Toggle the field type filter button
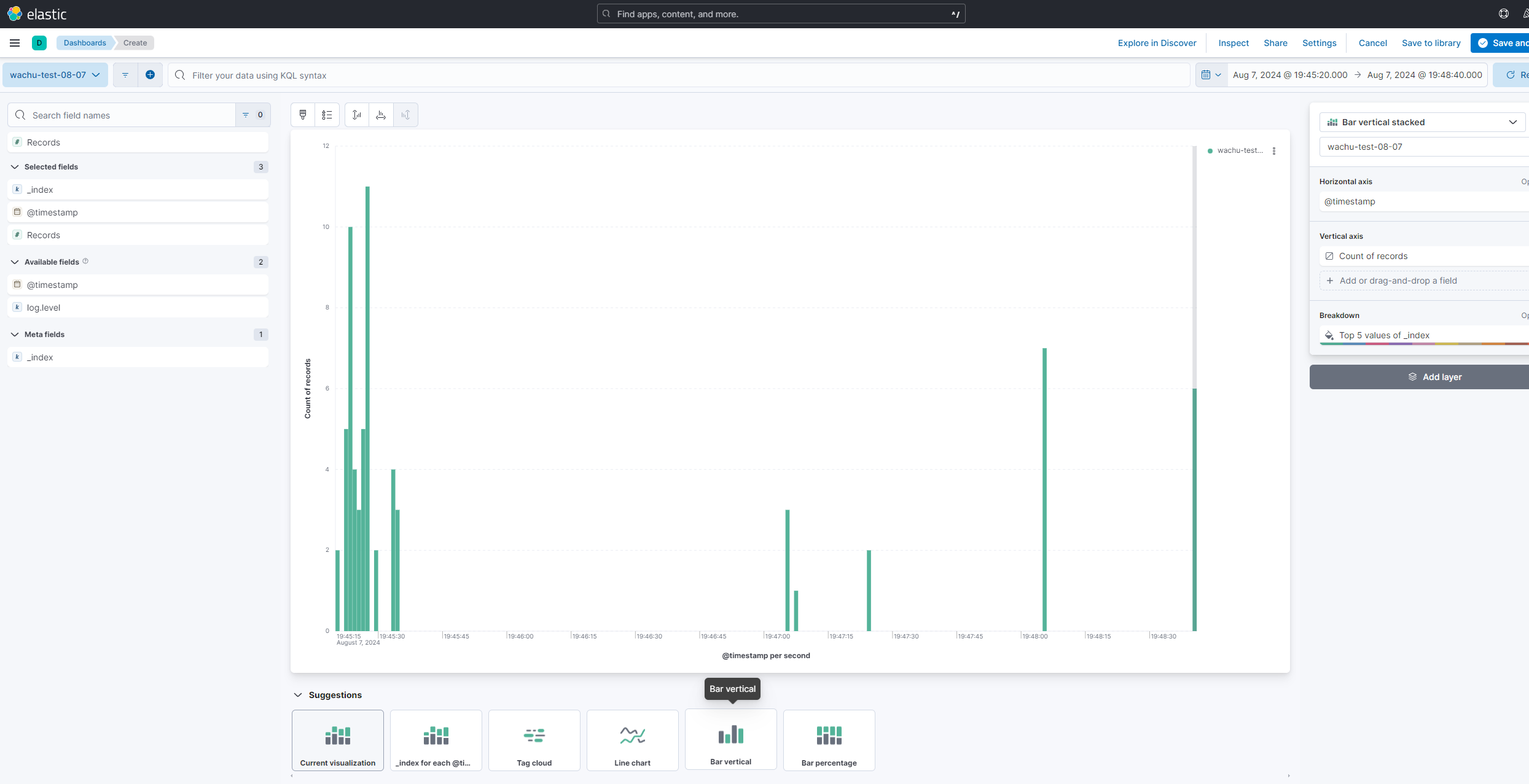This screenshot has height=784, width=1529. click(x=252, y=115)
